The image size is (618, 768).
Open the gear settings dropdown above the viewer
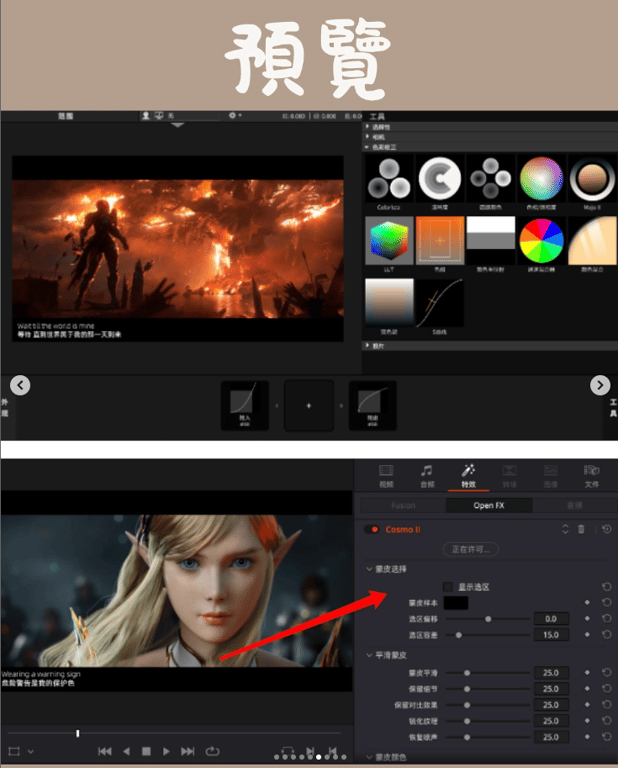(x=235, y=116)
